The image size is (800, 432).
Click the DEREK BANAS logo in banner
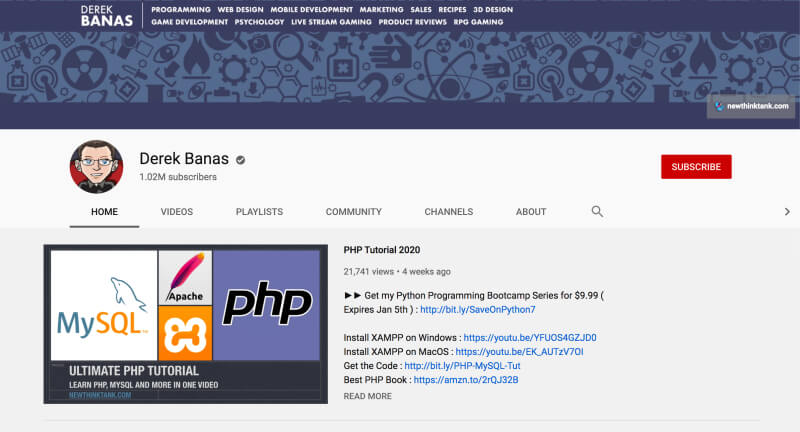point(107,15)
